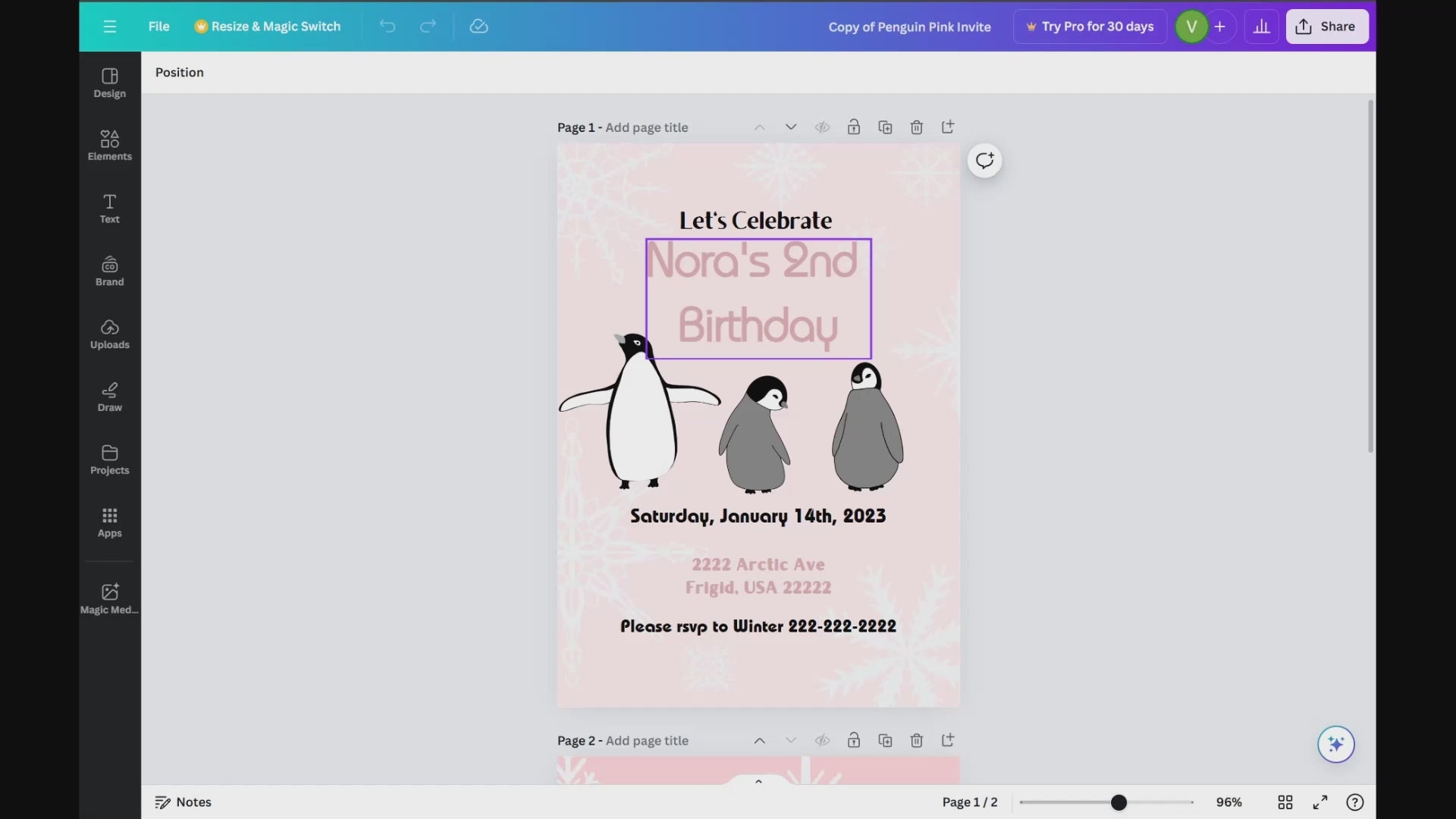
Task: Open the File menu
Action: pos(158,27)
